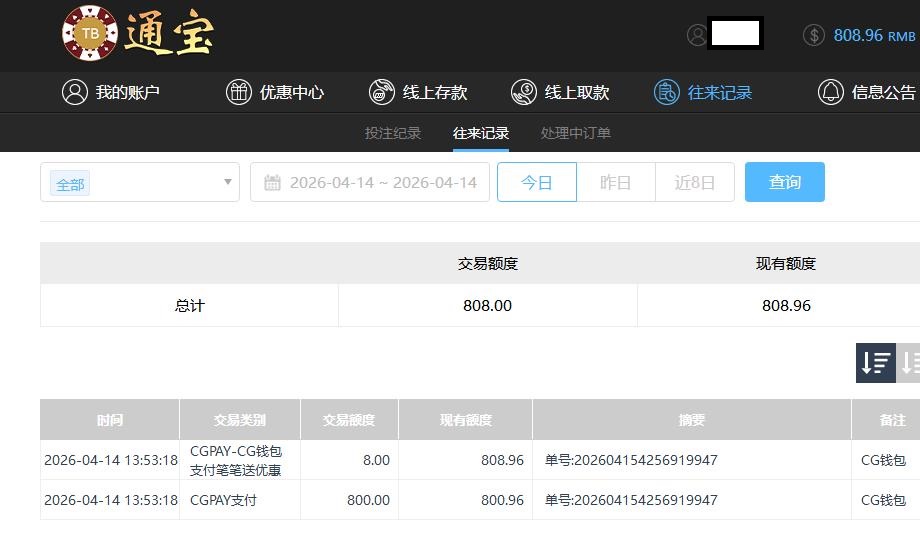Click the dollar balance icon
This screenshot has width=920, height=534.
click(814, 35)
